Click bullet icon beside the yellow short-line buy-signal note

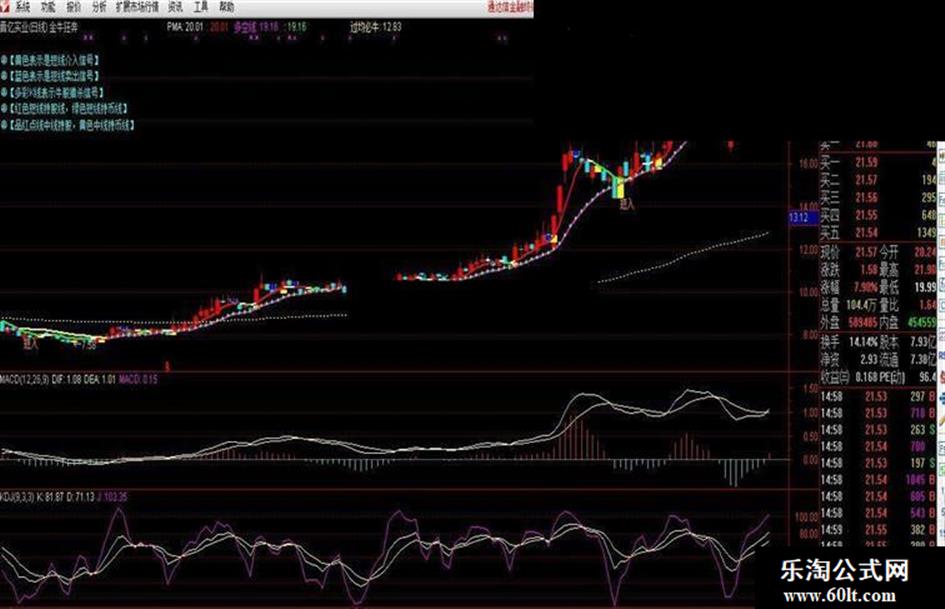(x=4, y=60)
